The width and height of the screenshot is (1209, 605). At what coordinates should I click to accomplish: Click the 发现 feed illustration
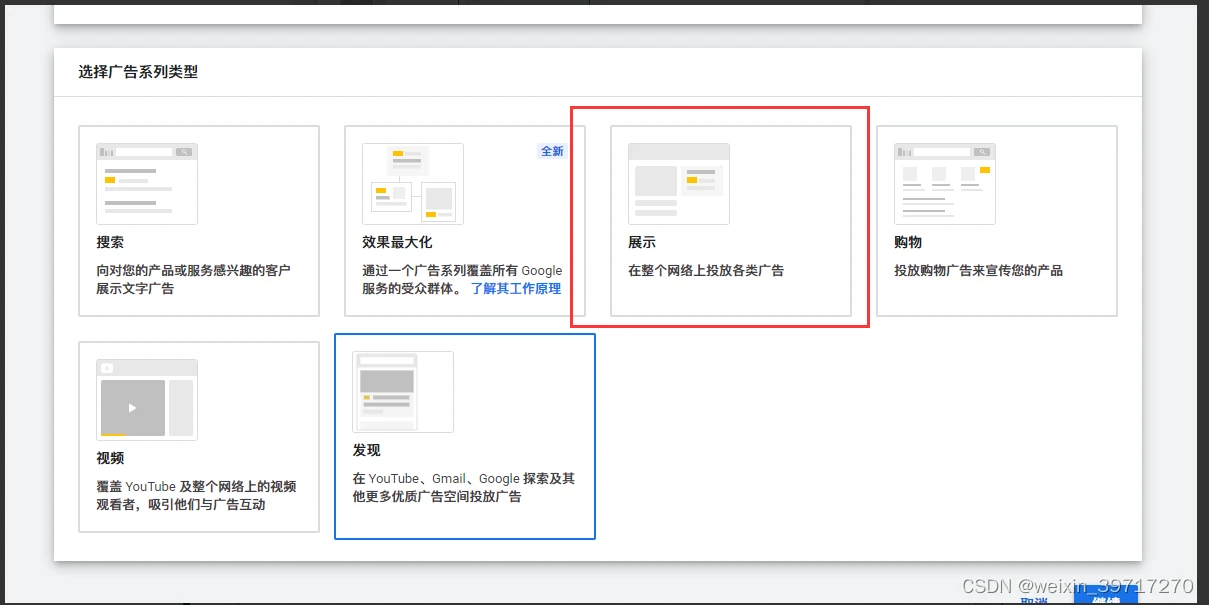point(403,392)
